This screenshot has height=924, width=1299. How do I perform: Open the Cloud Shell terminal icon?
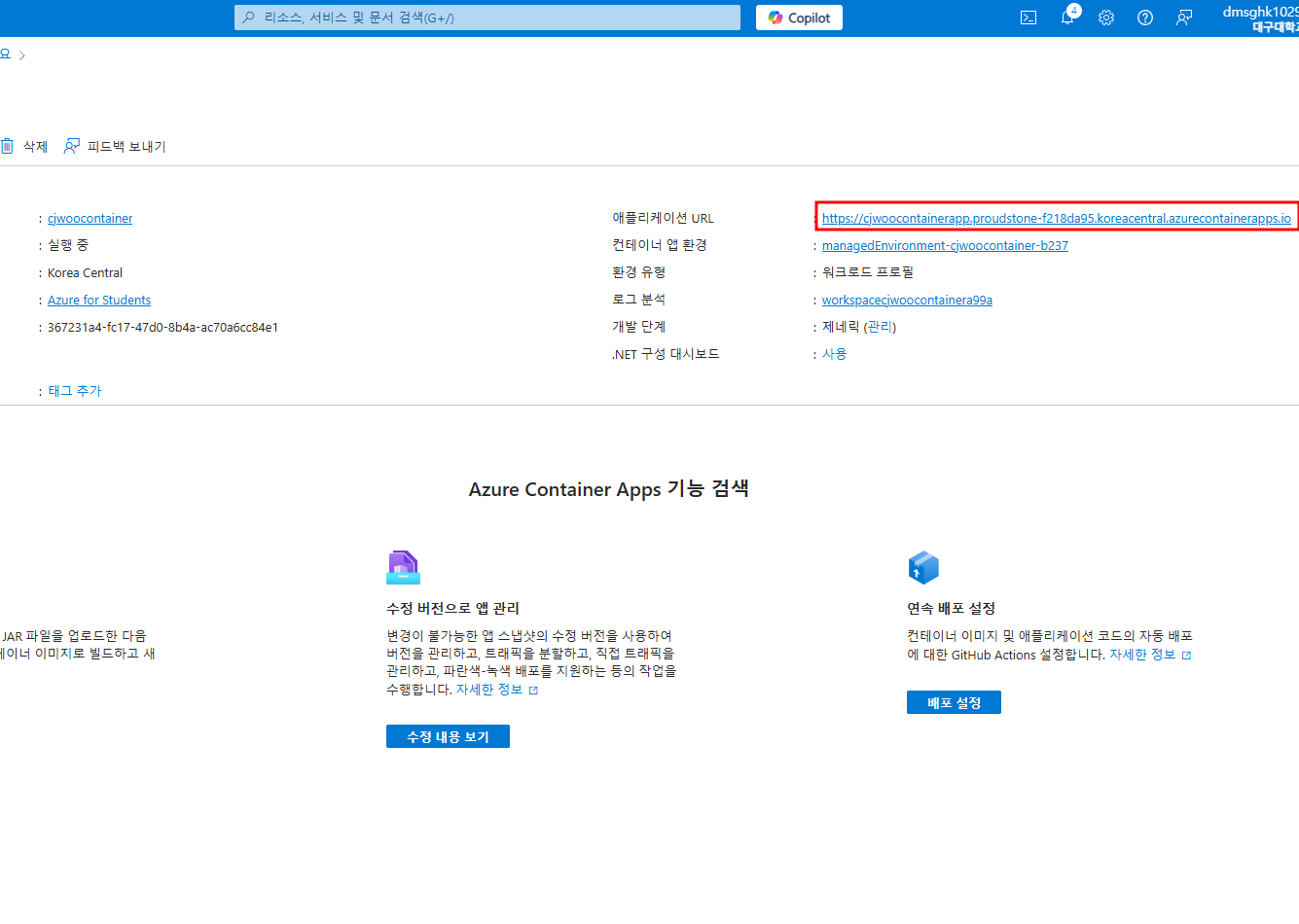tap(1028, 18)
